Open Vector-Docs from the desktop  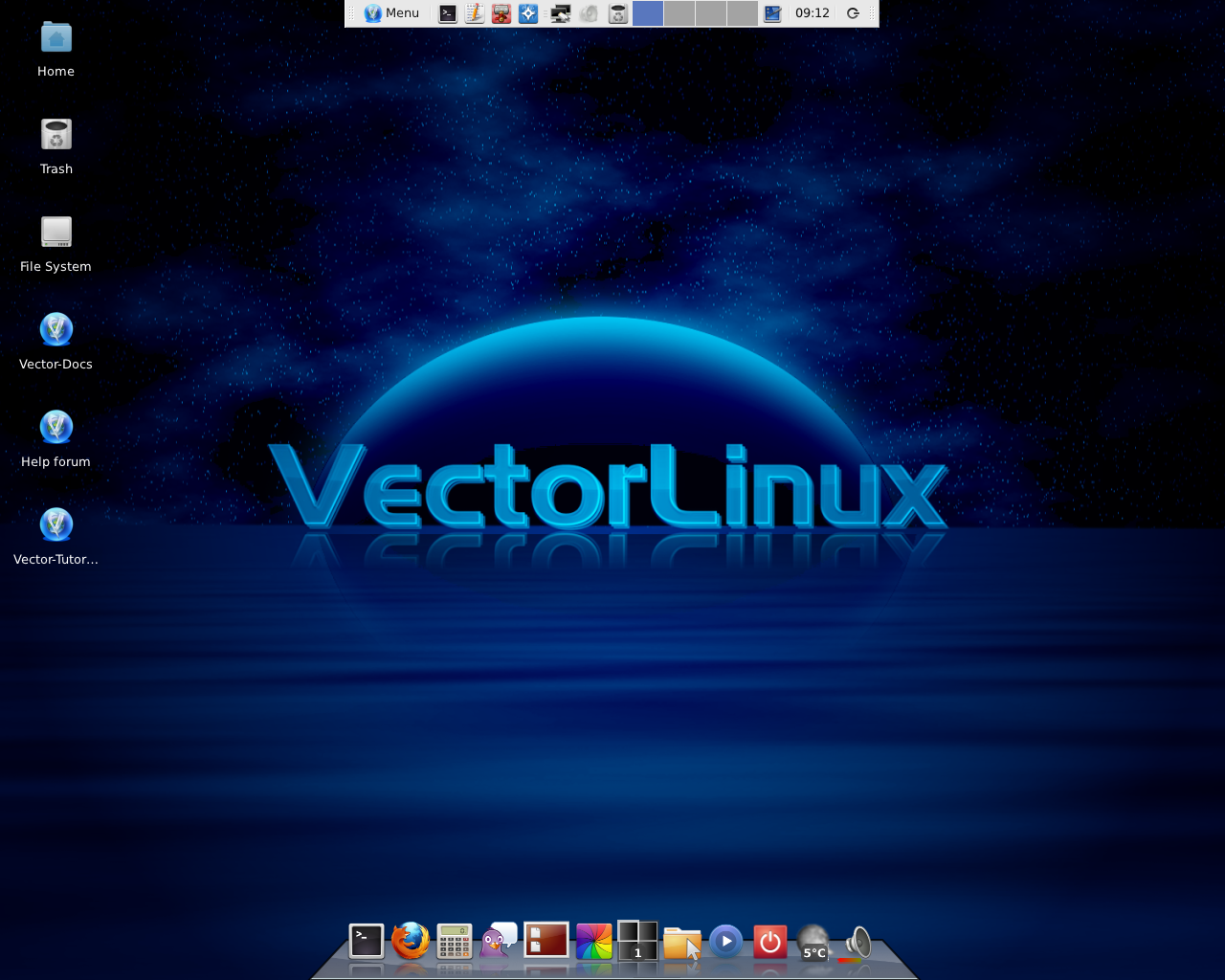point(56,330)
